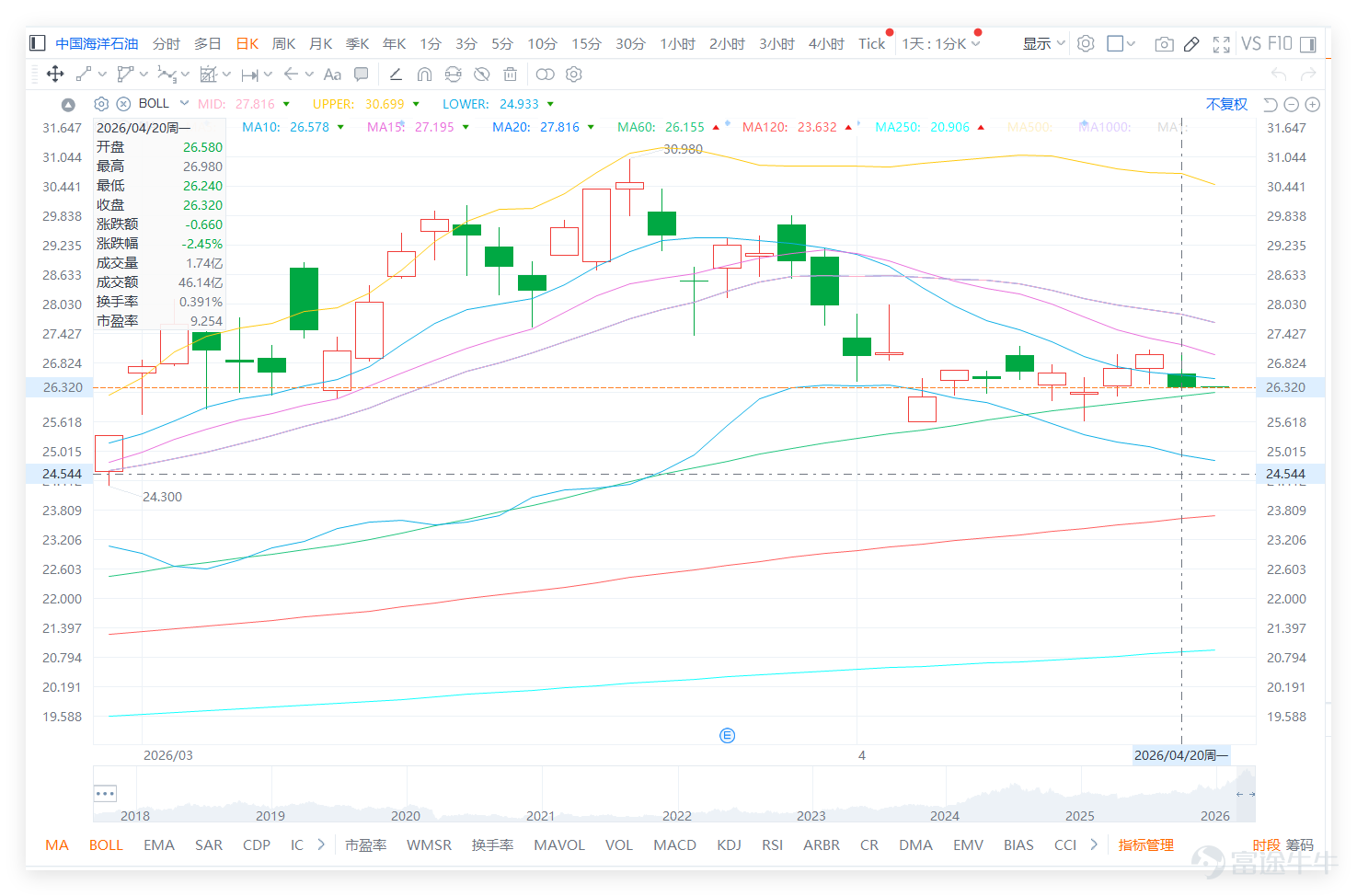Switch to 30分 interval tab

pos(630,43)
